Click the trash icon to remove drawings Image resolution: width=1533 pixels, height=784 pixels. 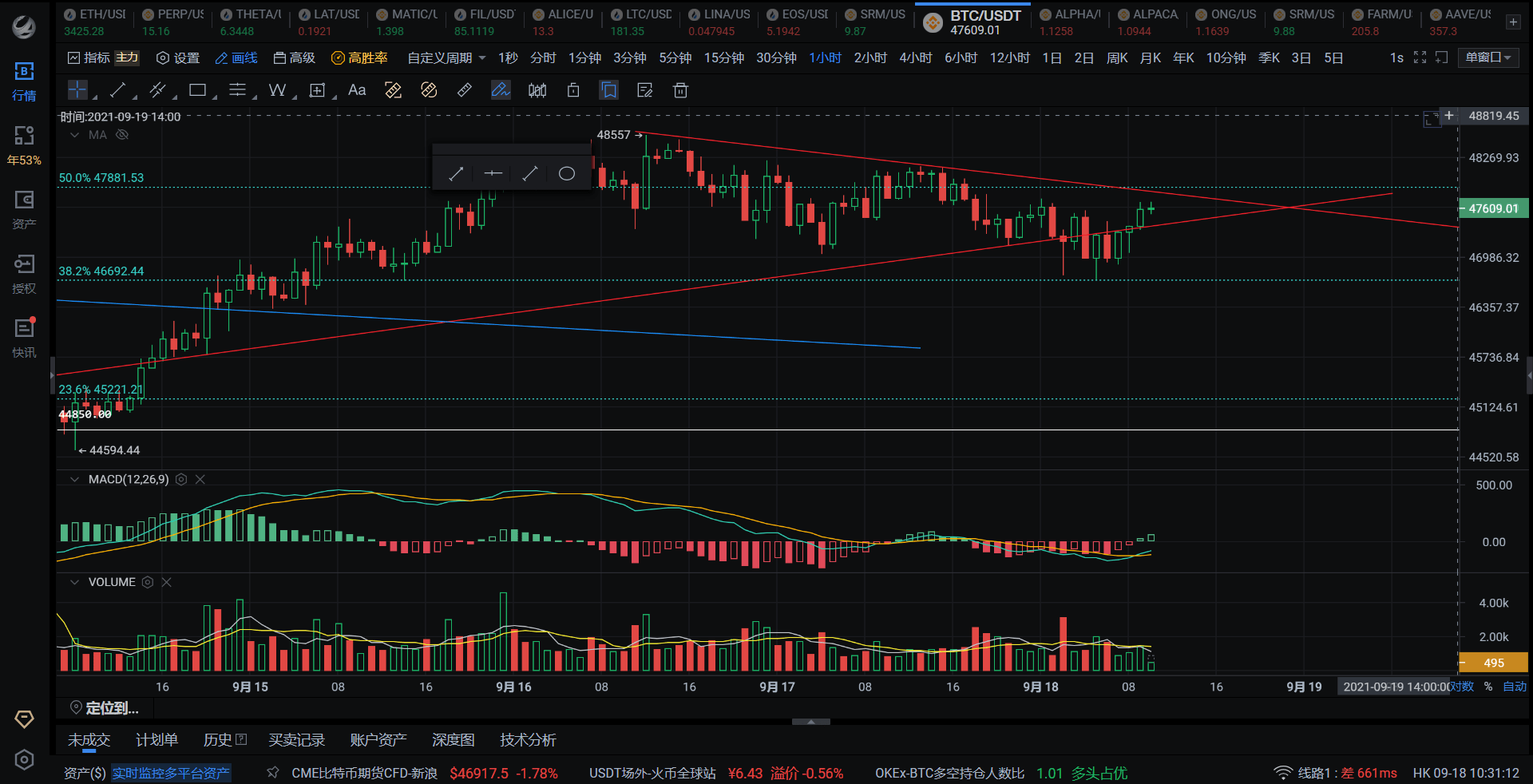pos(680,90)
